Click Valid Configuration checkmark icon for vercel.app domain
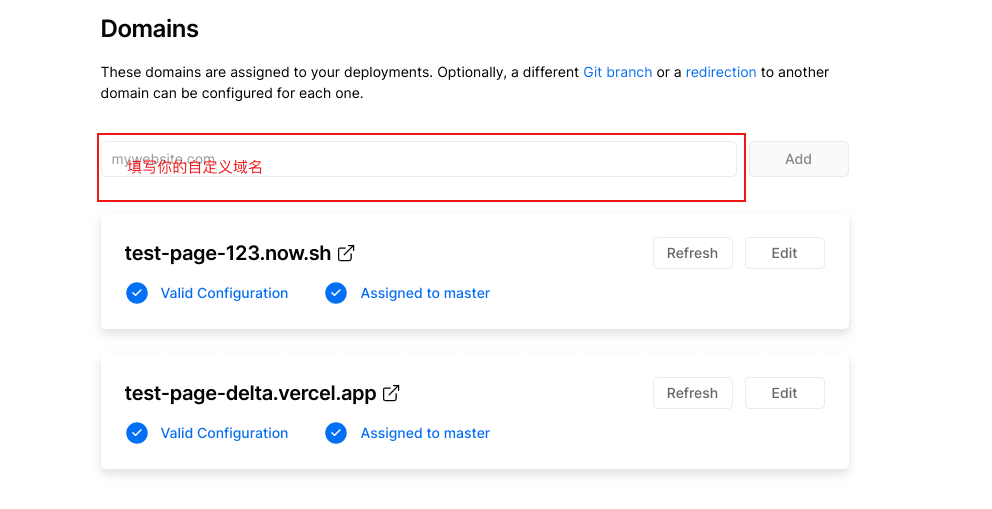 click(x=137, y=433)
